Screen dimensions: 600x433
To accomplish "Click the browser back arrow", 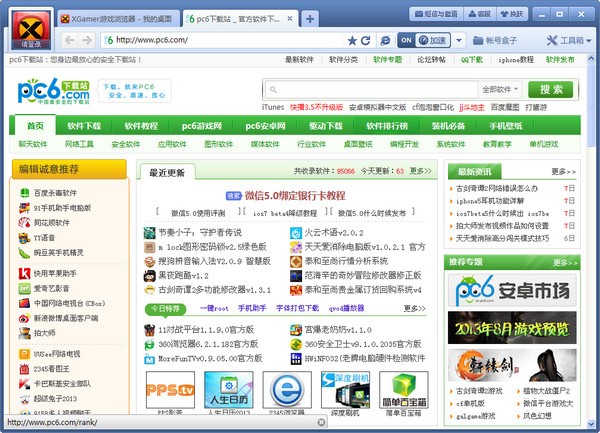I will pos(70,40).
